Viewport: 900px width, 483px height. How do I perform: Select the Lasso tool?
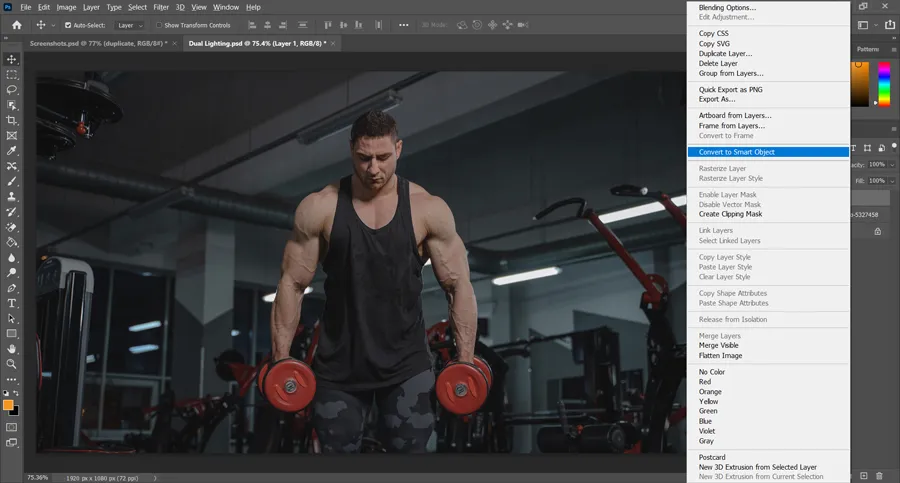coord(12,90)
